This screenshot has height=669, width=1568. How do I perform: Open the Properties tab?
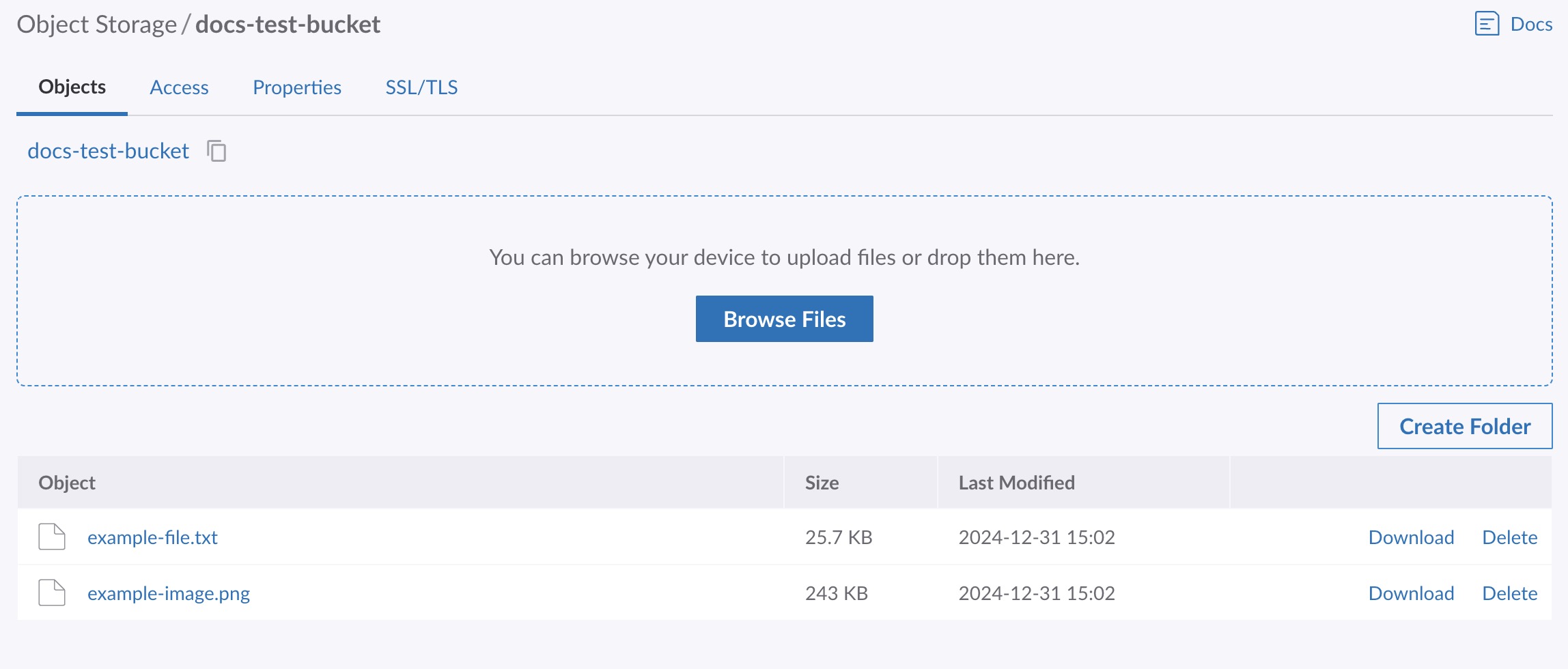(x=296, y=87)
